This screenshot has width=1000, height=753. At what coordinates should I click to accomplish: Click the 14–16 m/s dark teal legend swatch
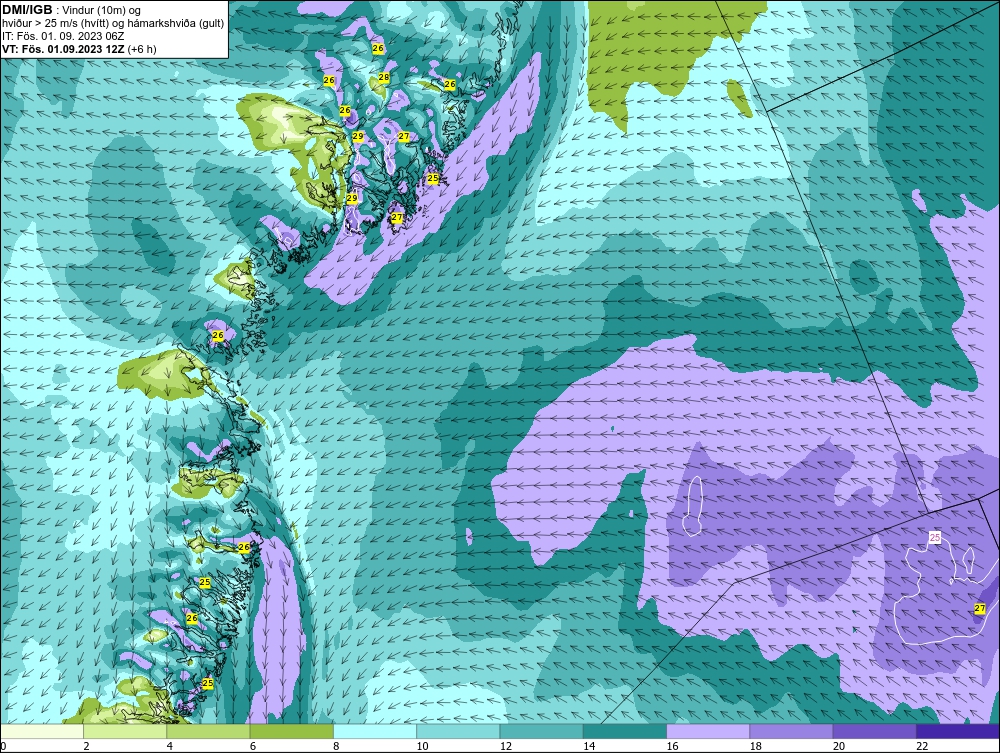(x=625, y=731)
